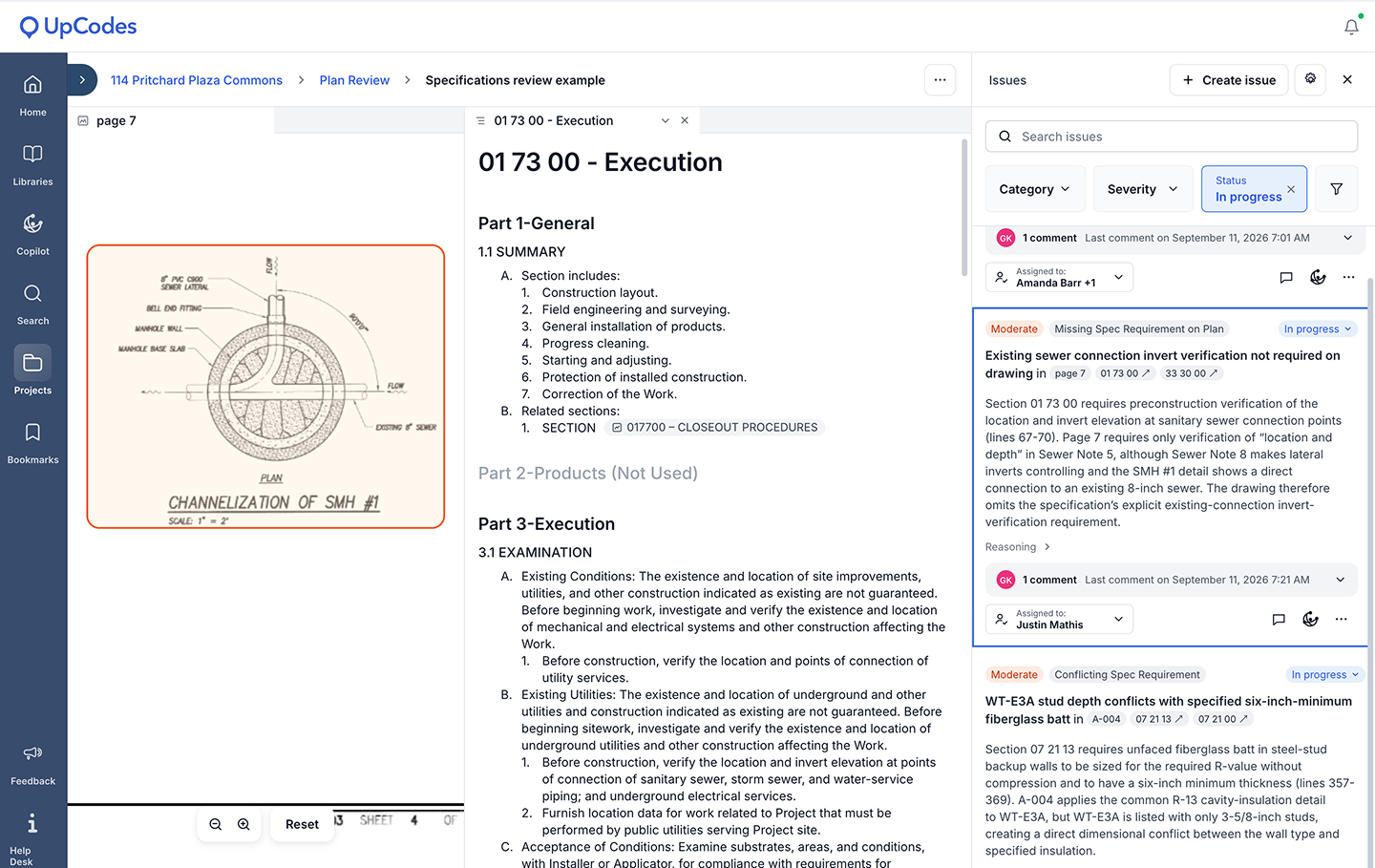Focus the Search issues field

(x=1172, y=137)
